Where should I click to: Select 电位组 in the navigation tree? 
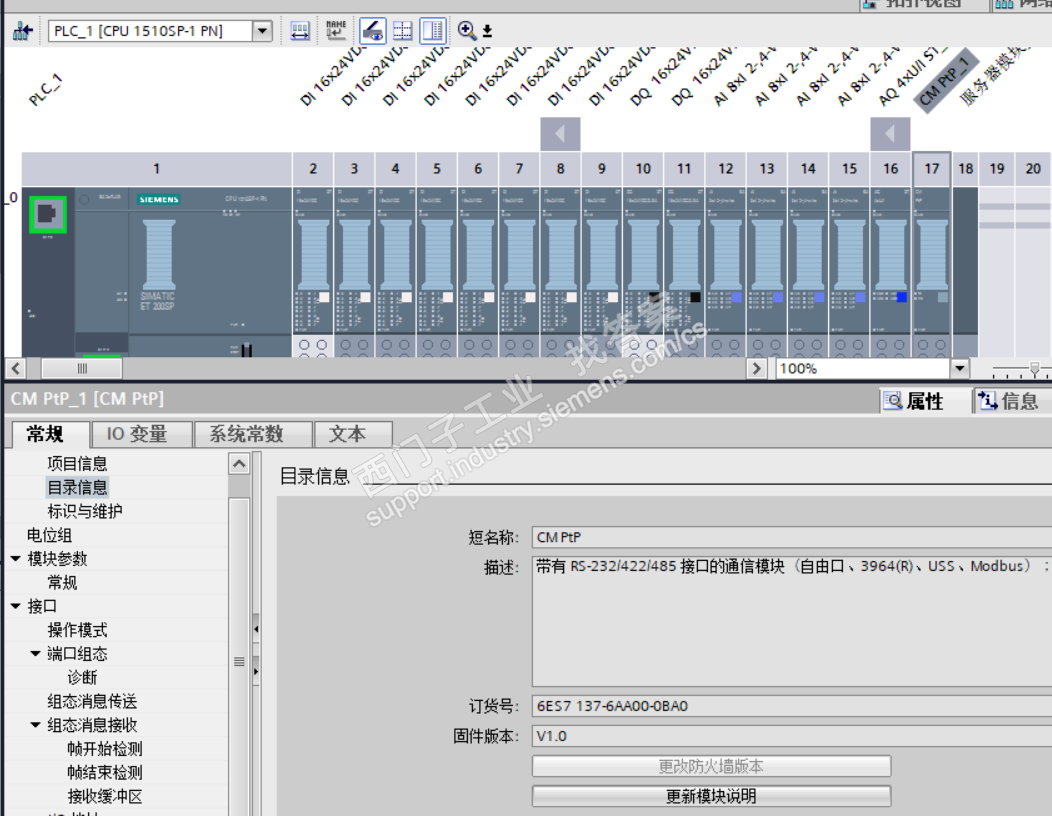click(49, 535)
